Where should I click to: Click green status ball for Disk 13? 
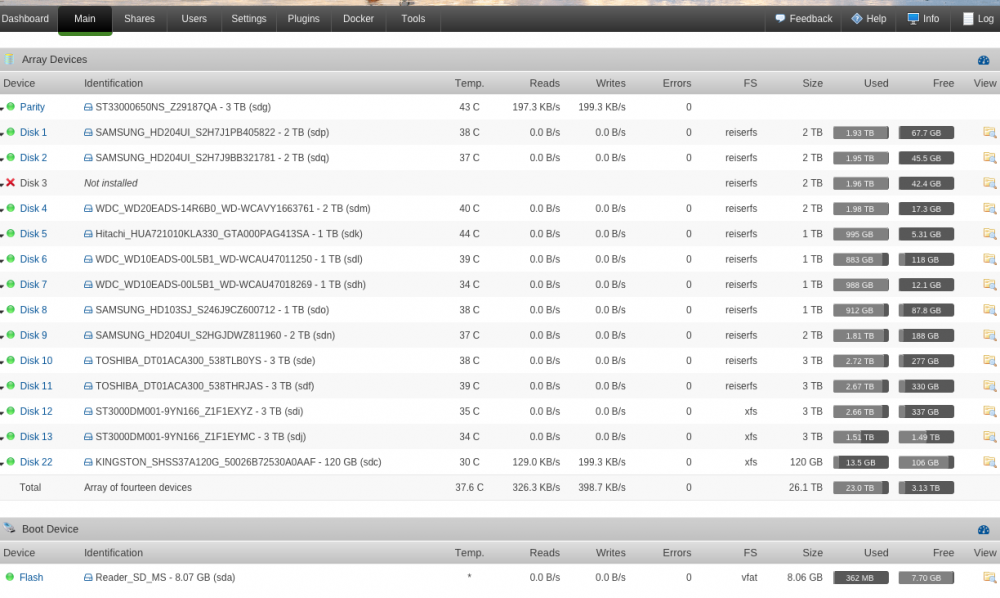(x=10, y=436)
